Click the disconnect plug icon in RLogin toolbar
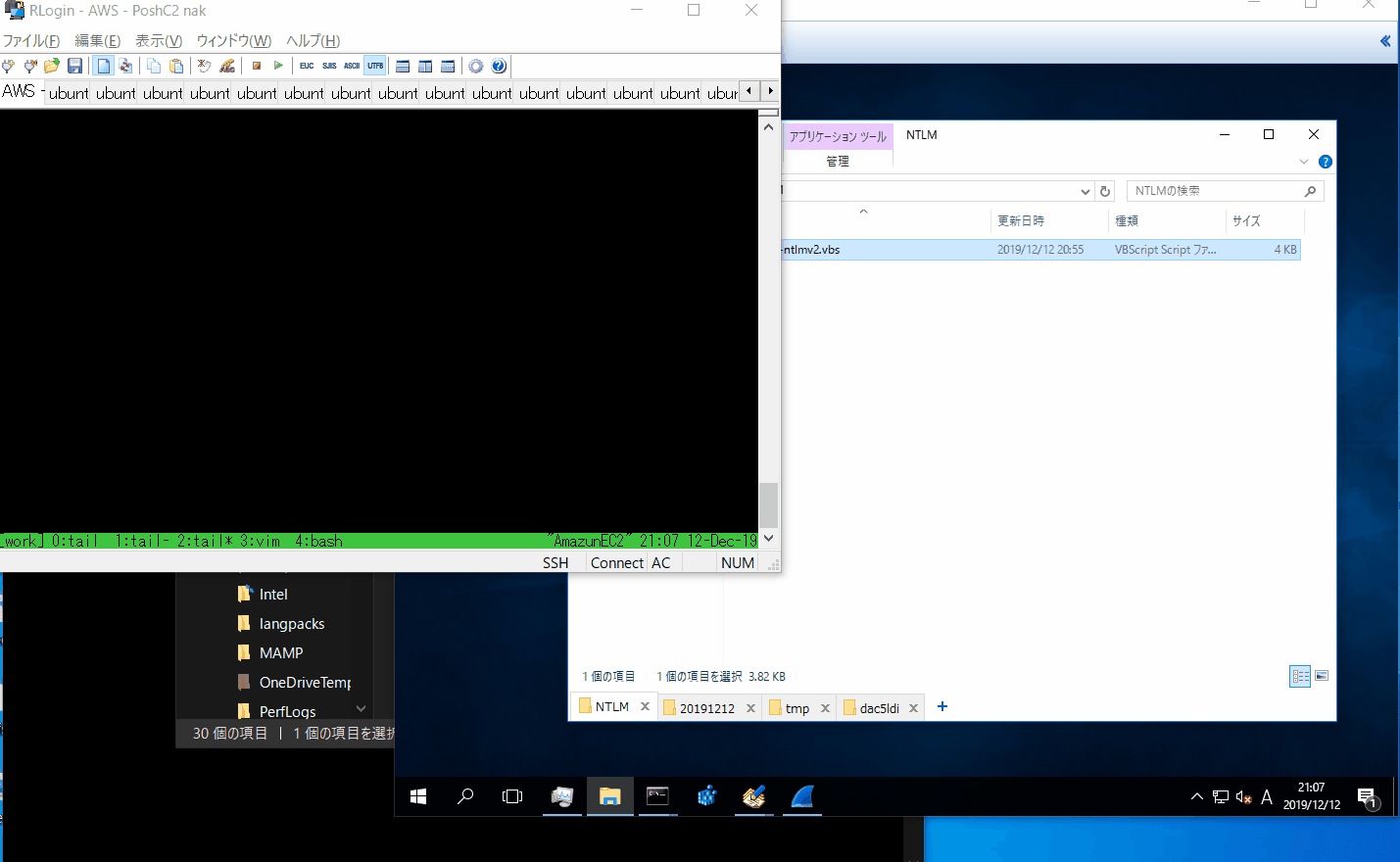Image resolution: width=1400 pixels, height=862 pixels. coord(30,66)
